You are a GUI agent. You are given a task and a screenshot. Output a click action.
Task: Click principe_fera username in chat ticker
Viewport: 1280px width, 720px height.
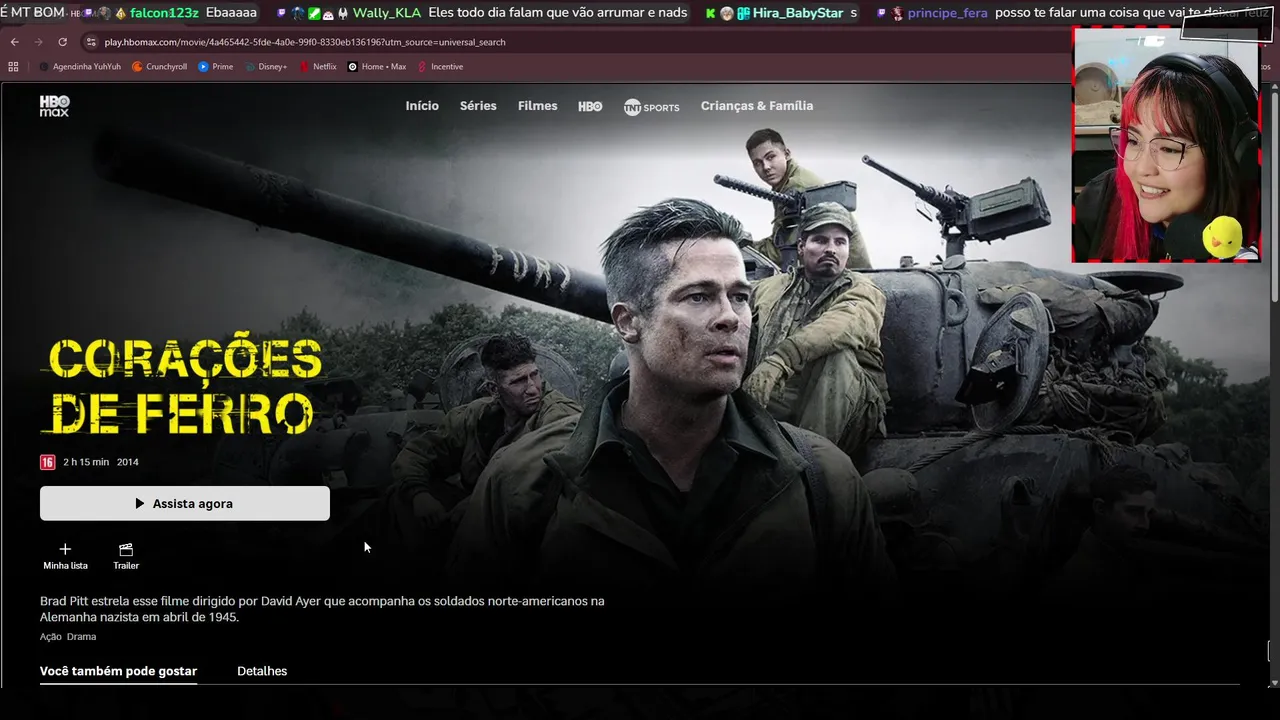coord(947,13)
